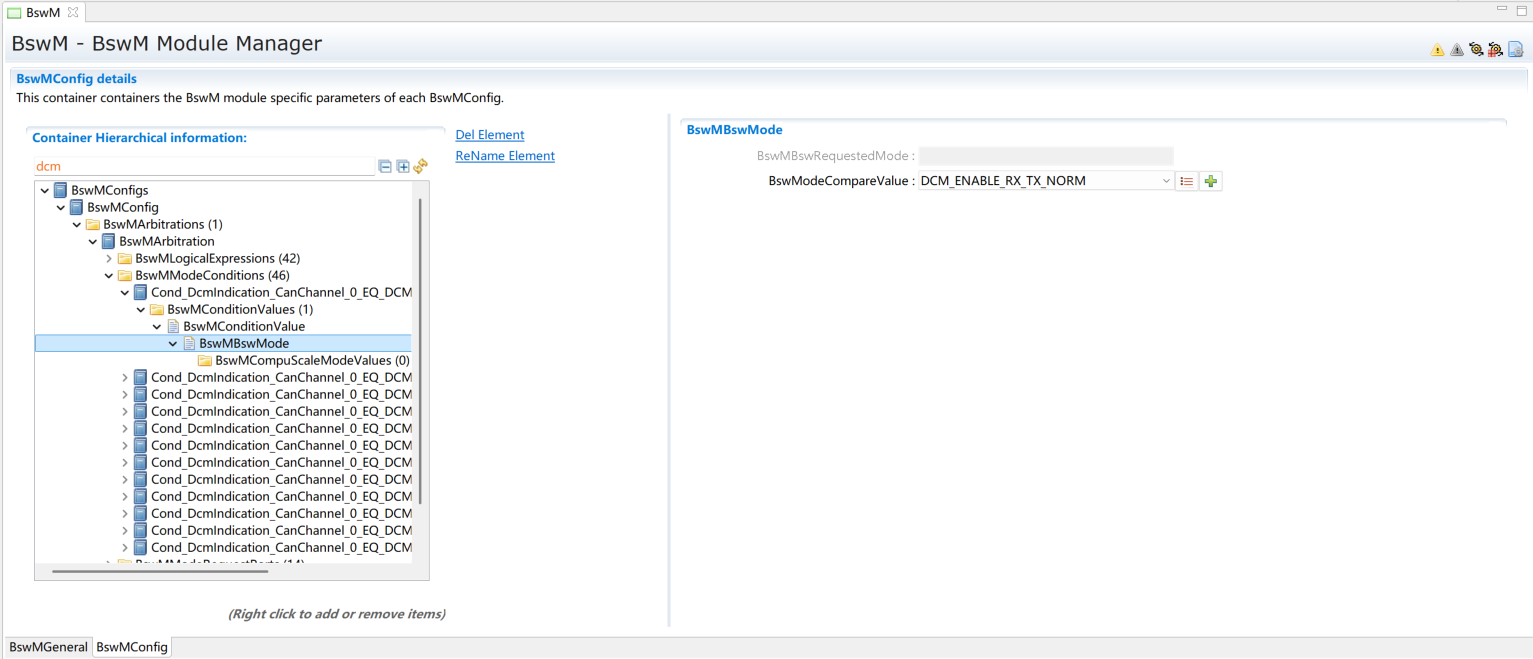Select the BswMCompuScaleModeValues (0) tree item
Image resolution: width=1533 pixels, height=659 pixels.
click(312, 361)
